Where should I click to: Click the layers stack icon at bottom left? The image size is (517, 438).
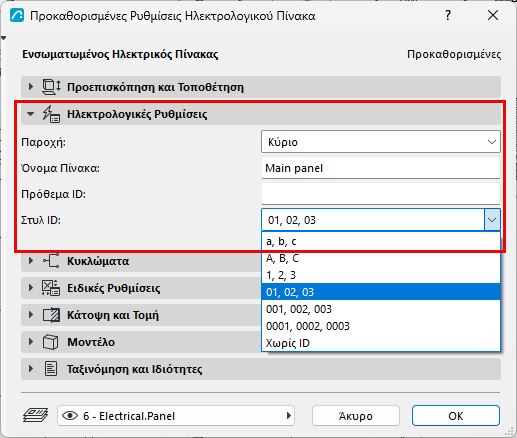tap(35, 416)
